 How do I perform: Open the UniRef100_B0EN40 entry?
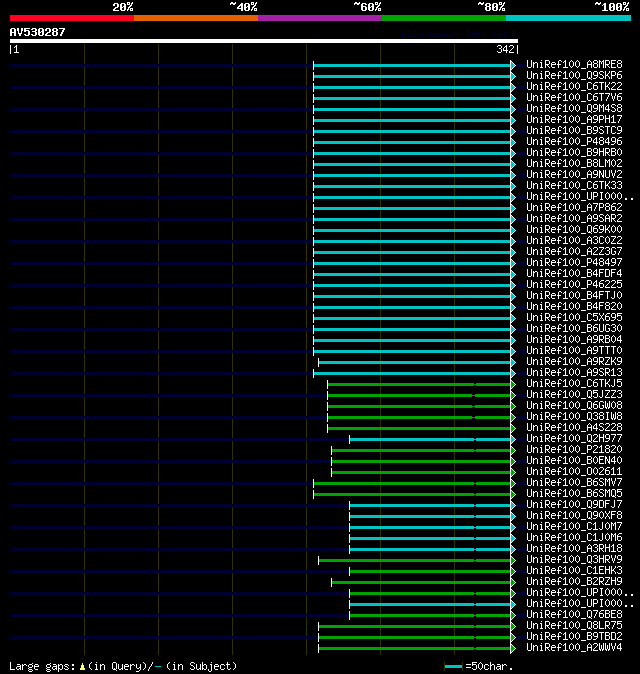pyautogui.click(x=574, y=460)
